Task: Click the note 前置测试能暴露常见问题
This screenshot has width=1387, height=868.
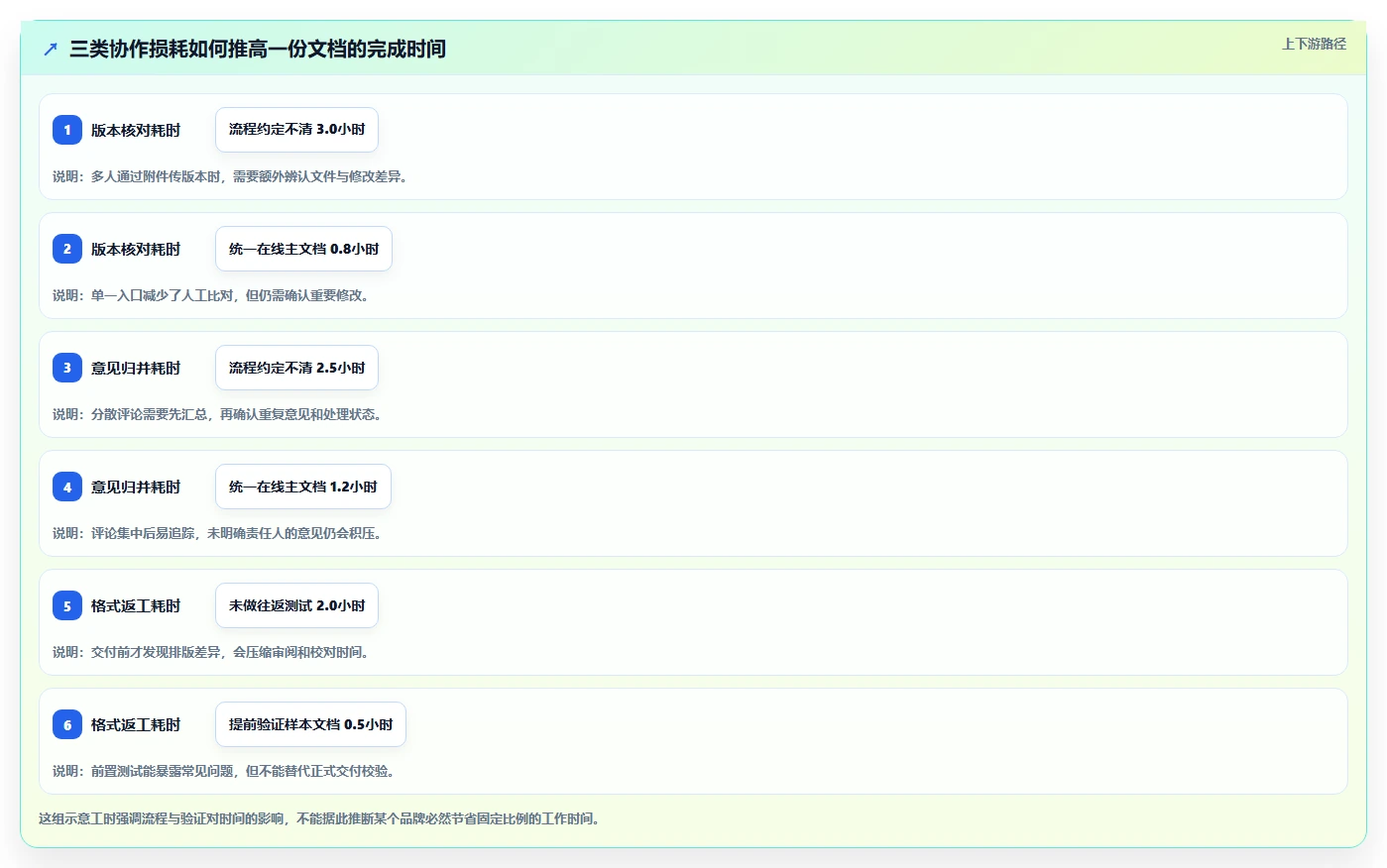Action: point(224,771)
